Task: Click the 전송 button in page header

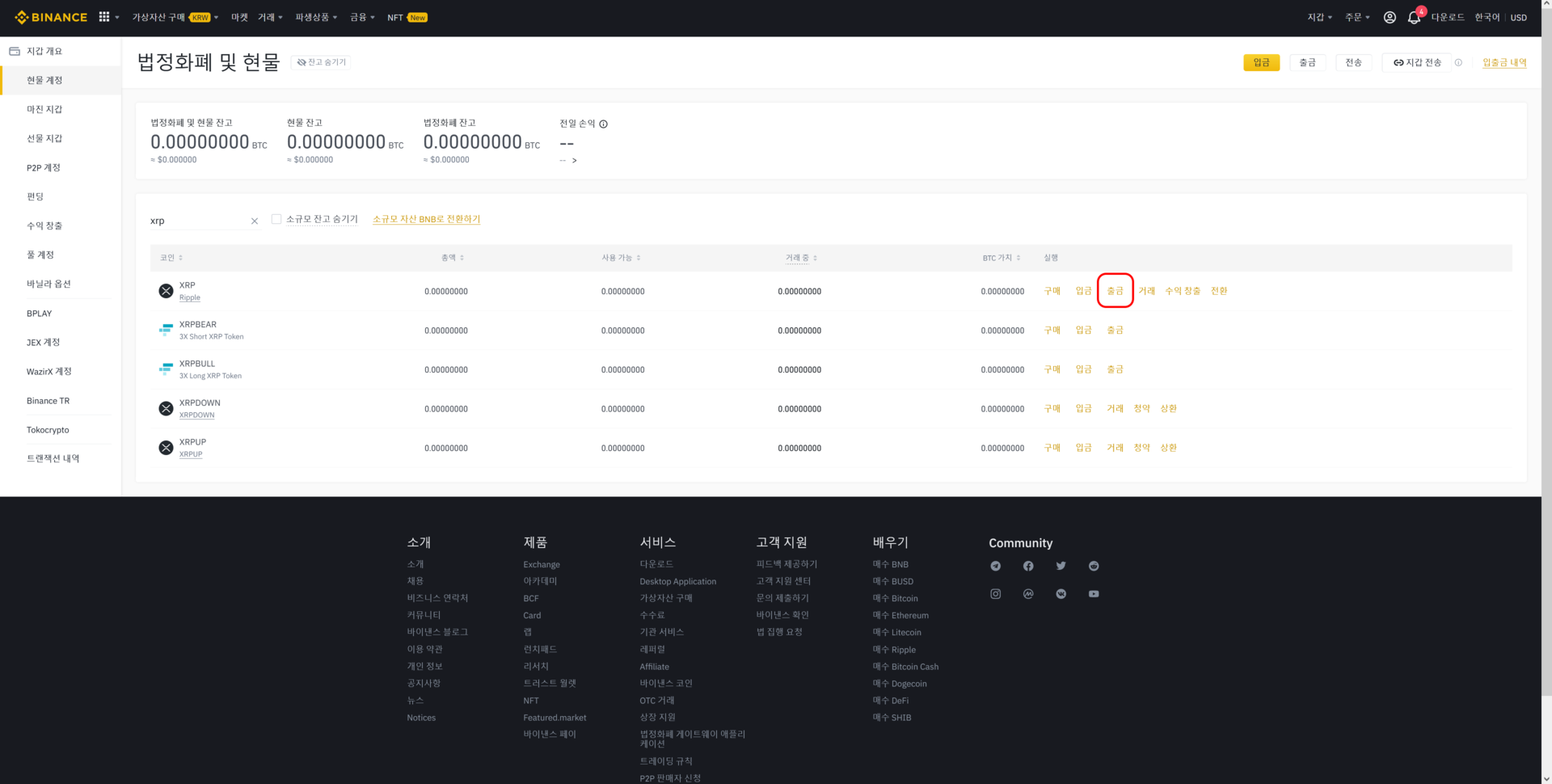Action: (1353, 62)
